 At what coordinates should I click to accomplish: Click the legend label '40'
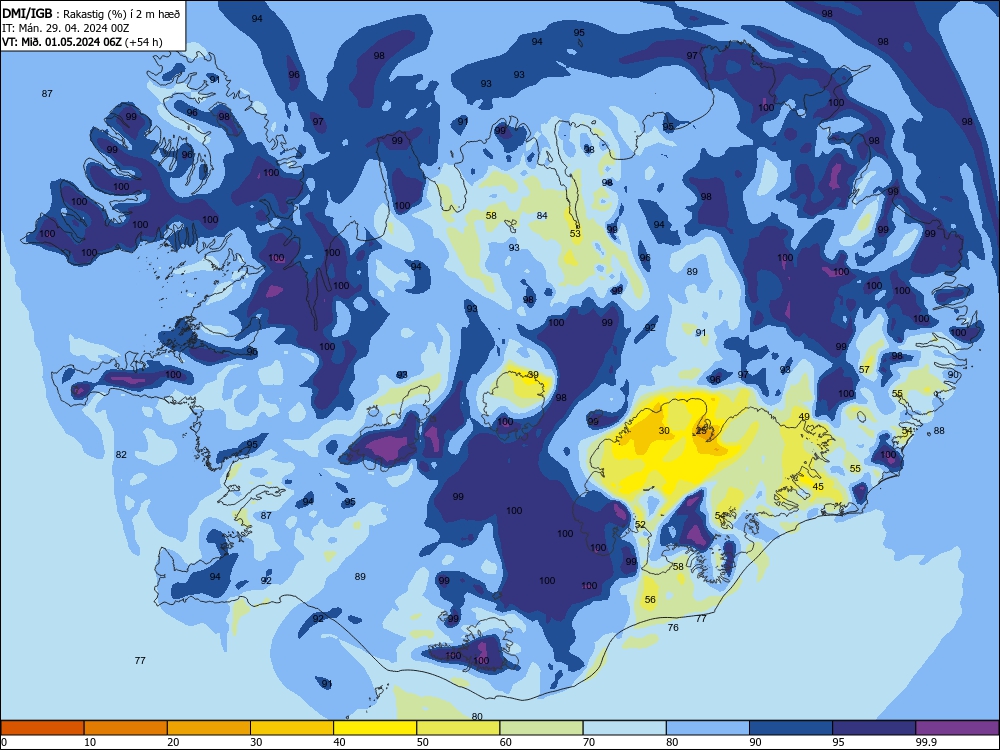pos(339,742)
